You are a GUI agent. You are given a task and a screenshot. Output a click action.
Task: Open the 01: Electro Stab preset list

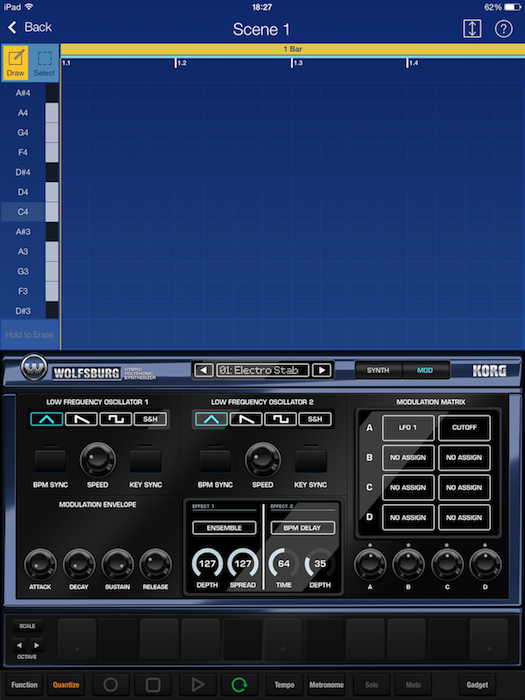pos(262,370)
